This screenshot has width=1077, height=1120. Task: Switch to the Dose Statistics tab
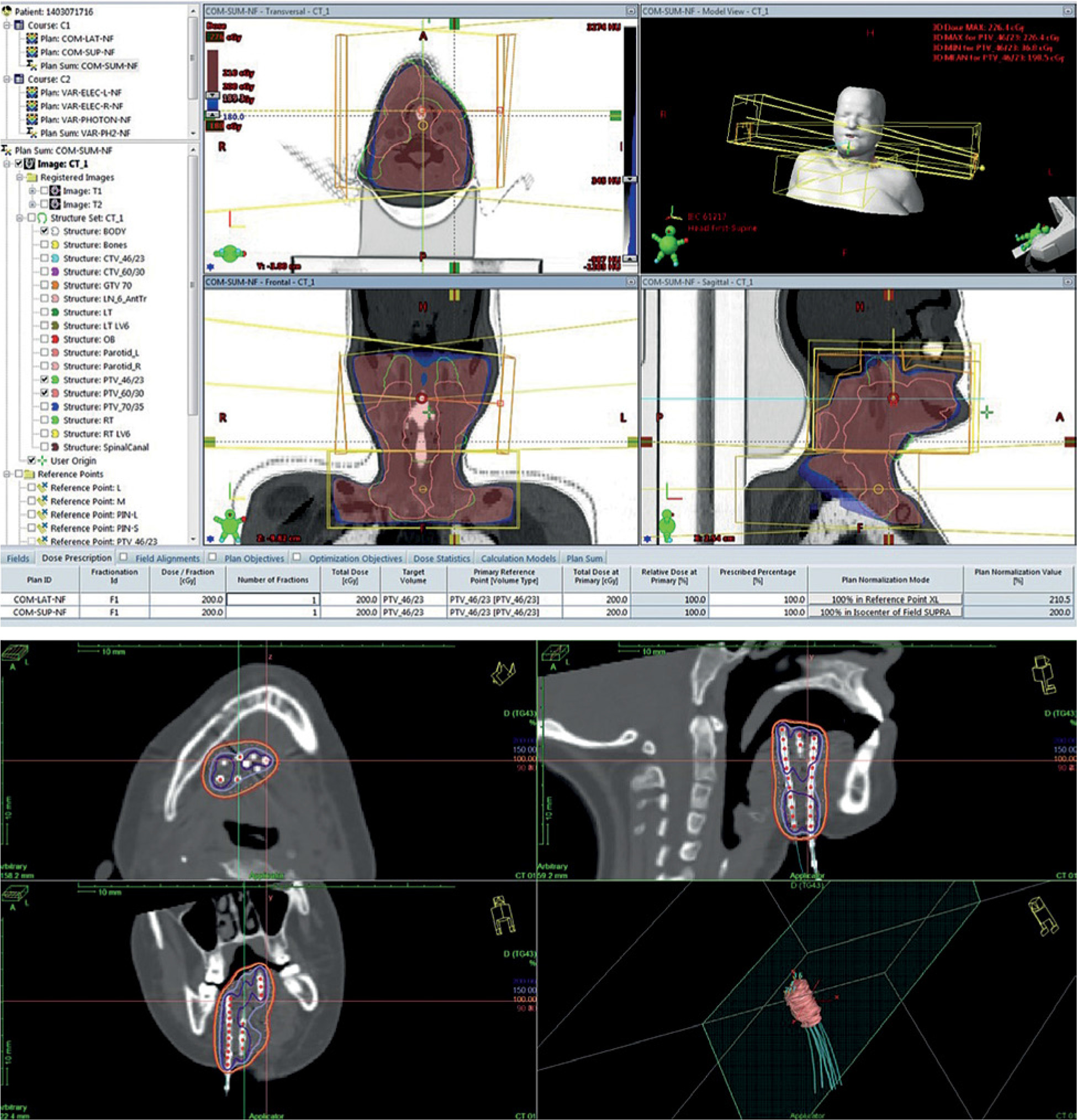click(x=441, y=558)
